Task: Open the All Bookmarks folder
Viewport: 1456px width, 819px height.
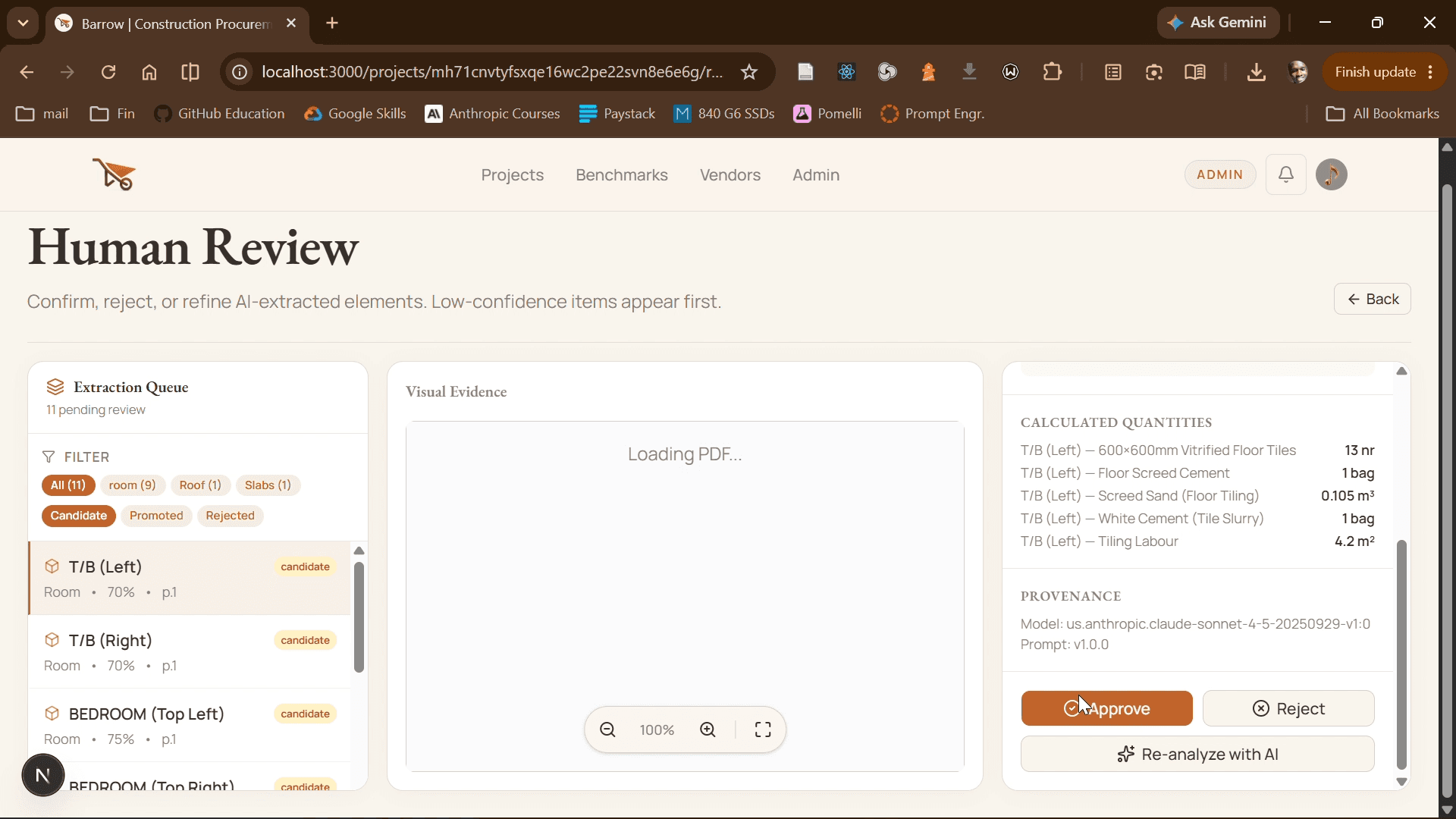Action: pyautogui.click(x=1382, y=114)
